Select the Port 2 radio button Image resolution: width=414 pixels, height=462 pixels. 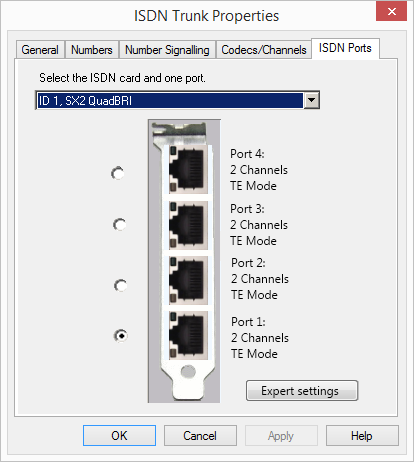(x=120, y=285)
